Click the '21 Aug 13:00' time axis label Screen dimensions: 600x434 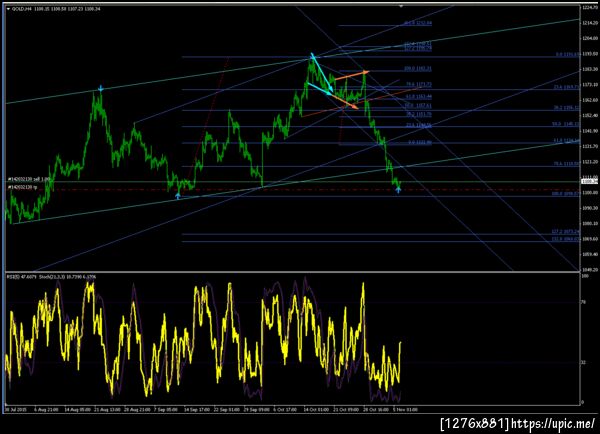tap(107, 410)
